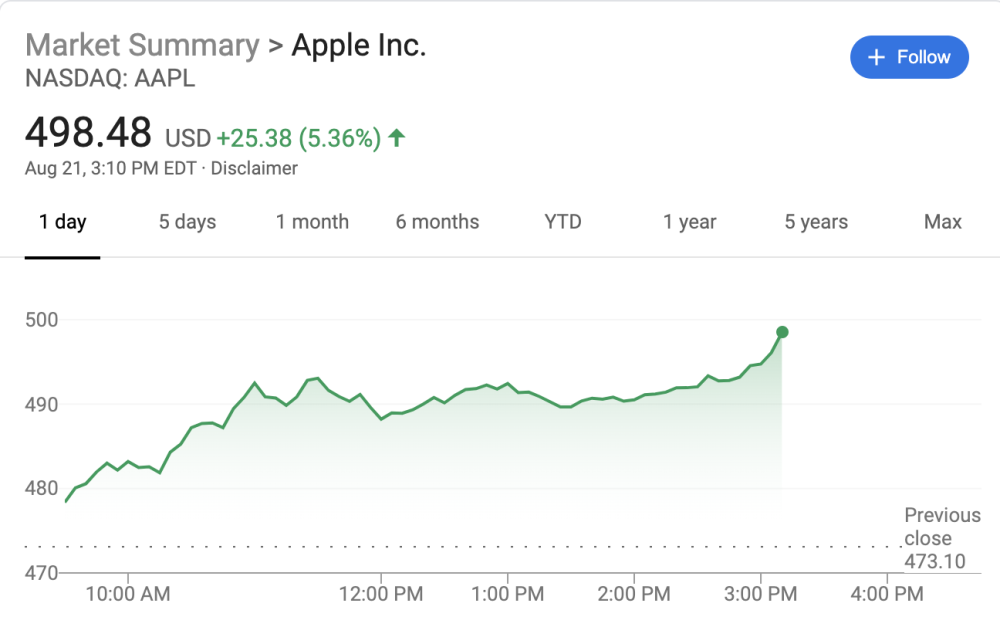Click the 498.48 price value
Viewport: 1000px width, 627px height.
pyautogui.click(x=88, y=132)
